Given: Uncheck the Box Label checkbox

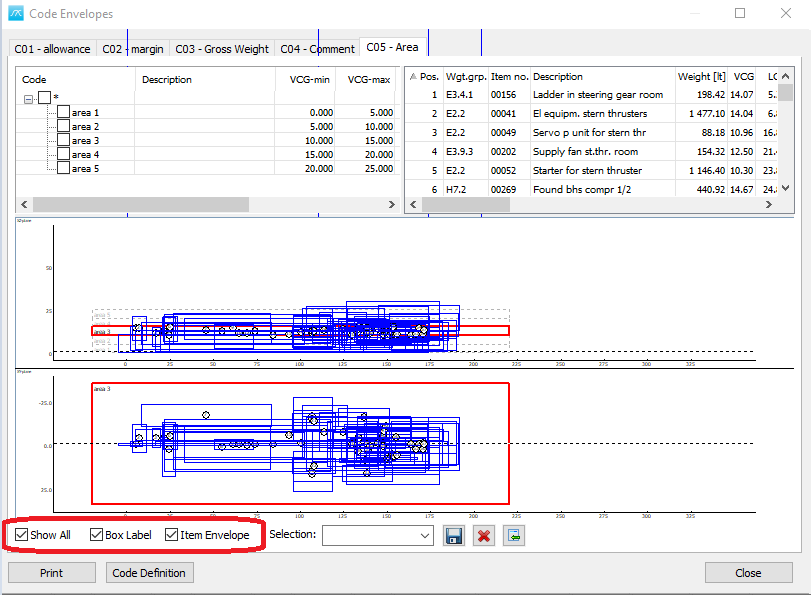Looking at the screenshot, I should [x=97, y=535].
